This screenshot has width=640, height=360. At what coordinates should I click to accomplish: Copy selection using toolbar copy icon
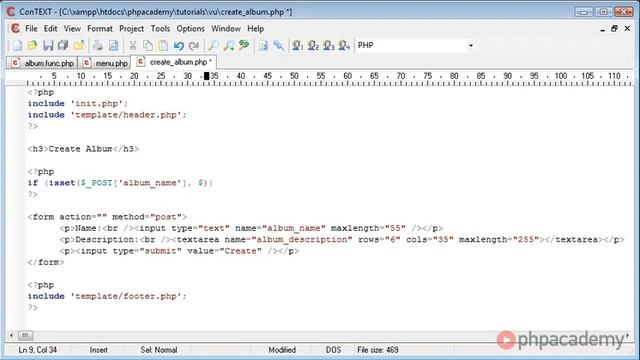click(x=148, y=45)
